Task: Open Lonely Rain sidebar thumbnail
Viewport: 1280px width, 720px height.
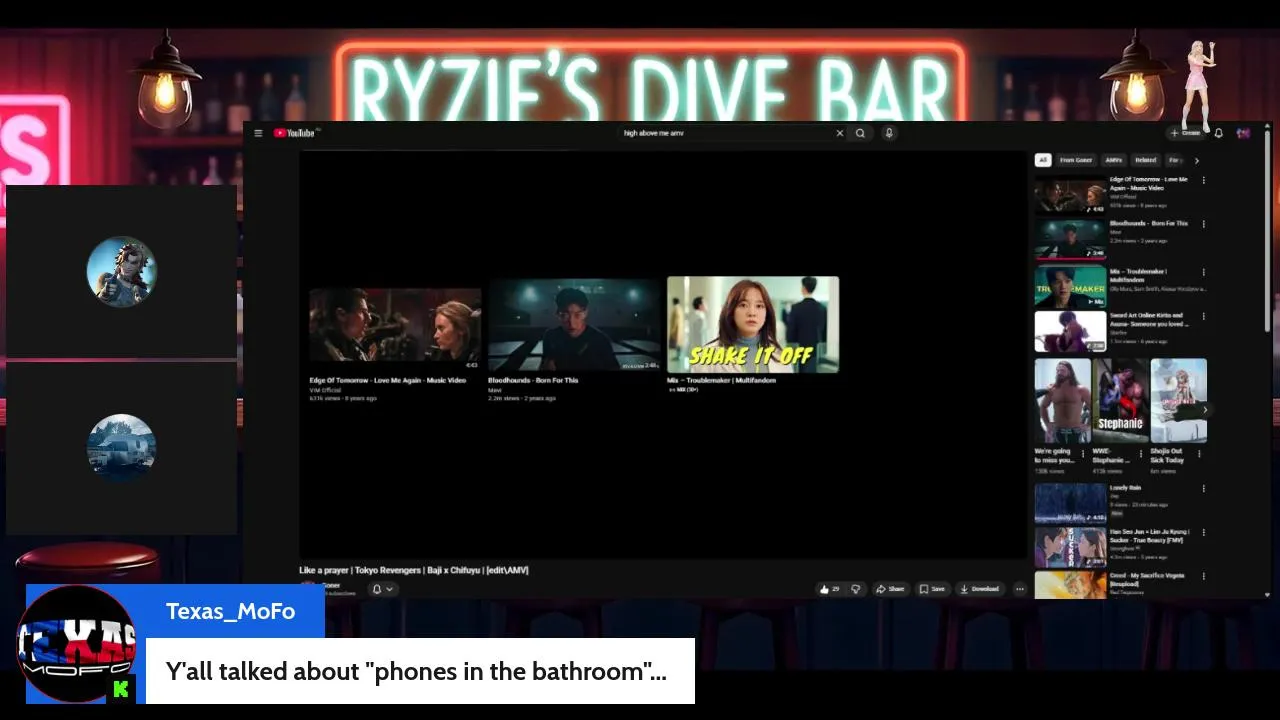Action: tap(1070, 504)
